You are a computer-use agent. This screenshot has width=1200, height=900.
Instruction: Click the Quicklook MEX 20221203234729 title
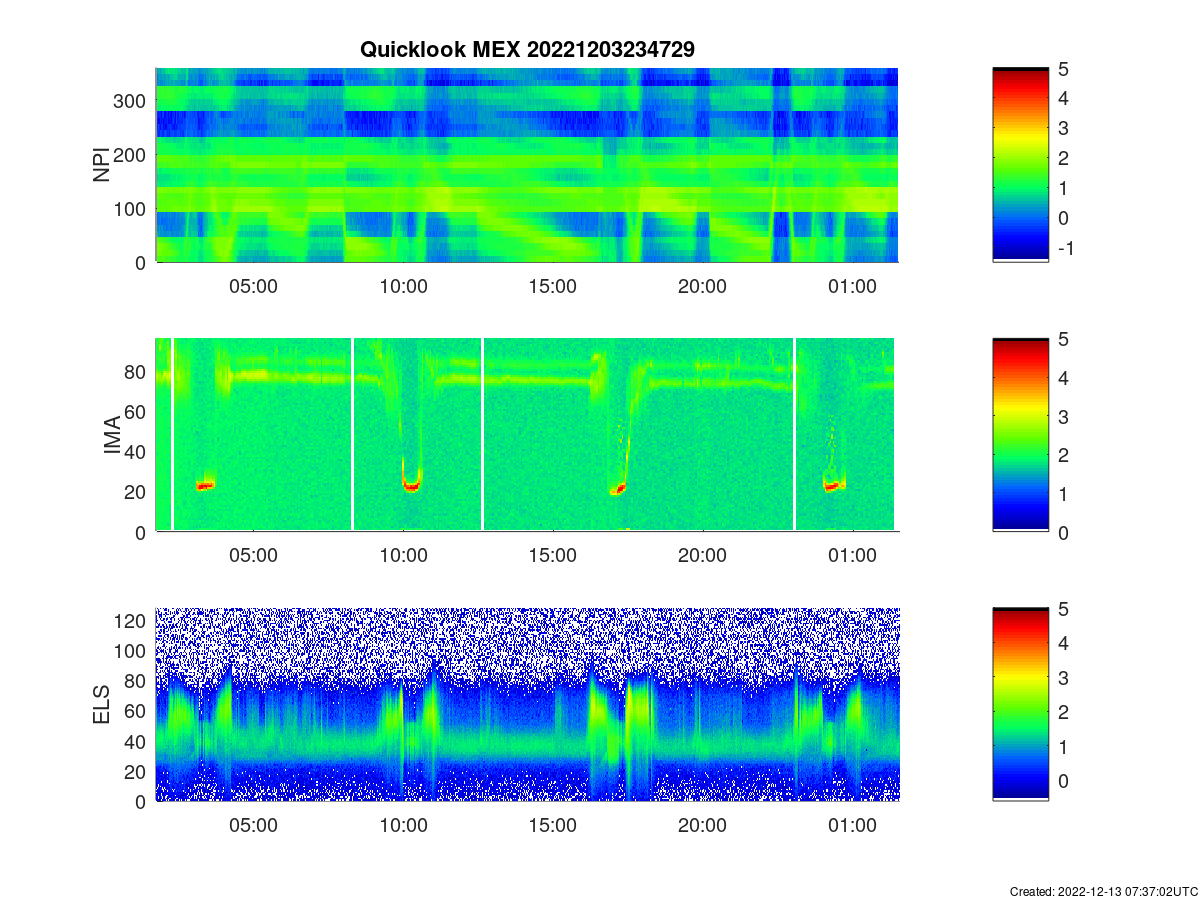(527, 49)
